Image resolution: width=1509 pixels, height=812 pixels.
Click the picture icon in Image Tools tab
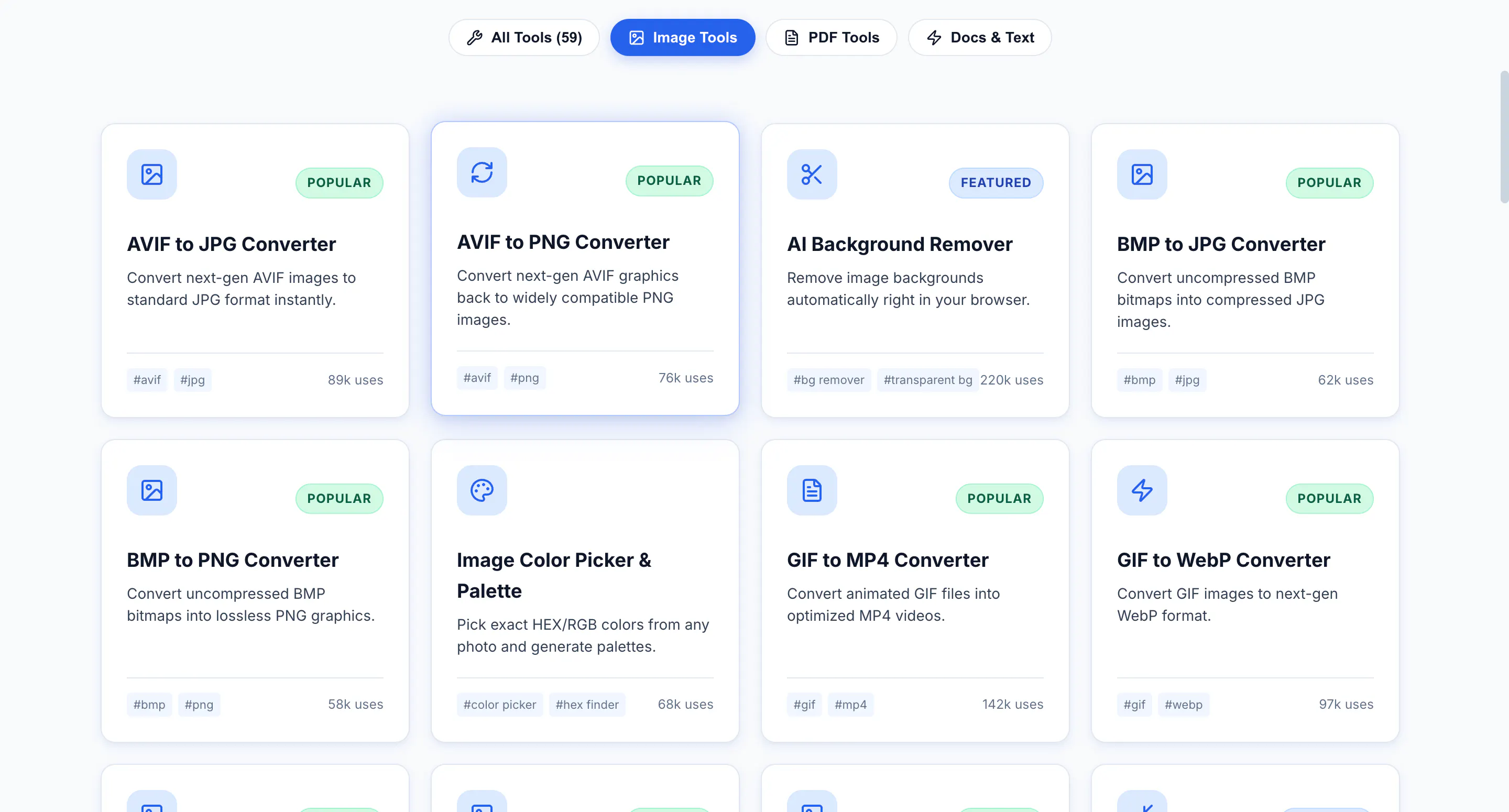636,38
